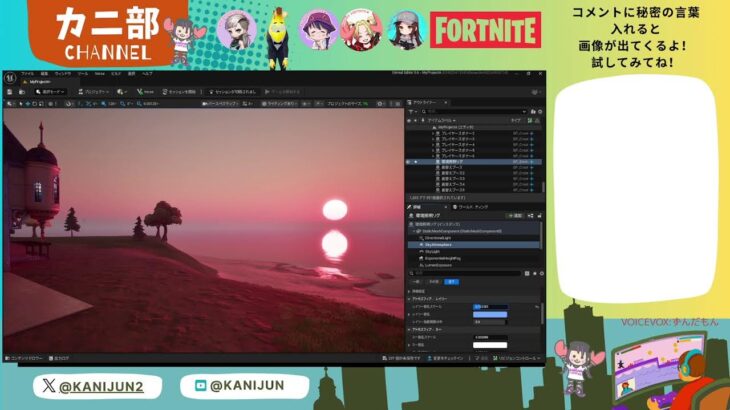Image resolution: width=730 pixels, height=410 pixels.
Task: Switch to the 詳細 tab
Action: [x=417, y=207]
